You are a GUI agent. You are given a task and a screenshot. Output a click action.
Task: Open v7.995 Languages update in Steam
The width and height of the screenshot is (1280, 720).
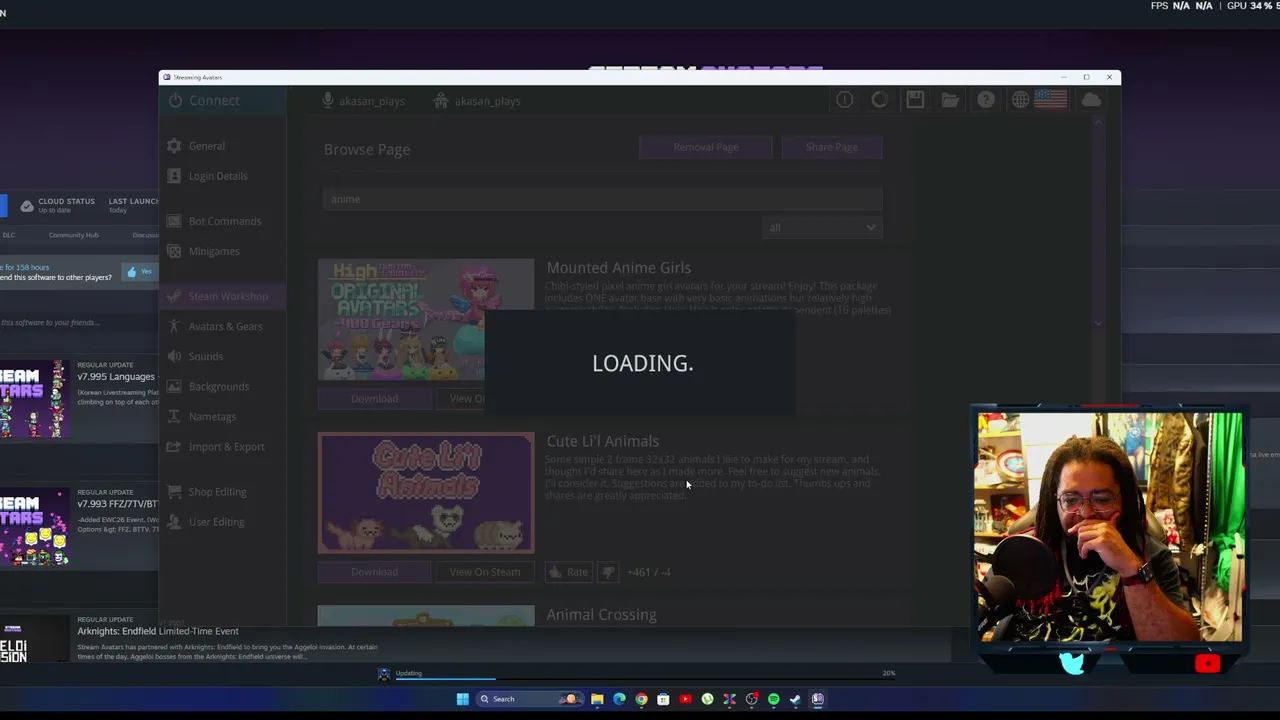point(116,377)
